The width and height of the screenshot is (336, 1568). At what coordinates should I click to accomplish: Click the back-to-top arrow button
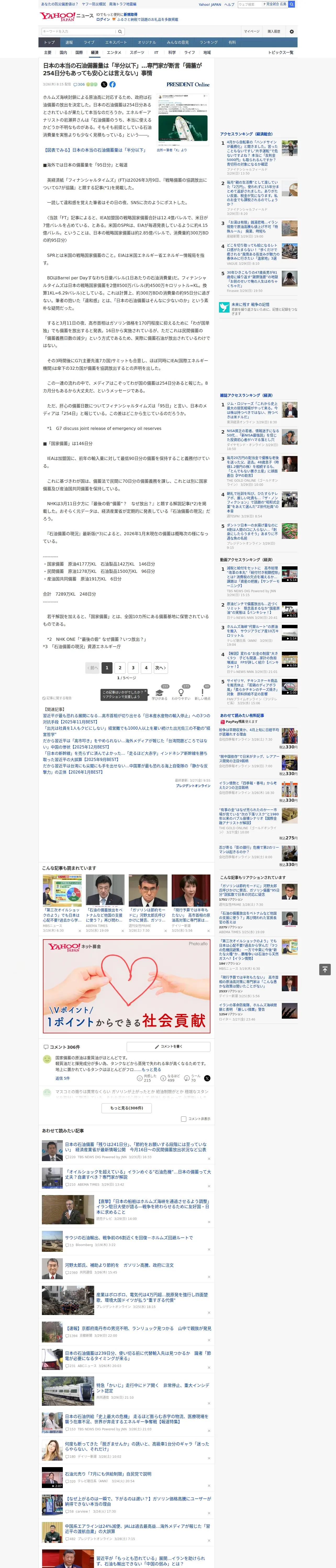pos(325,969)
